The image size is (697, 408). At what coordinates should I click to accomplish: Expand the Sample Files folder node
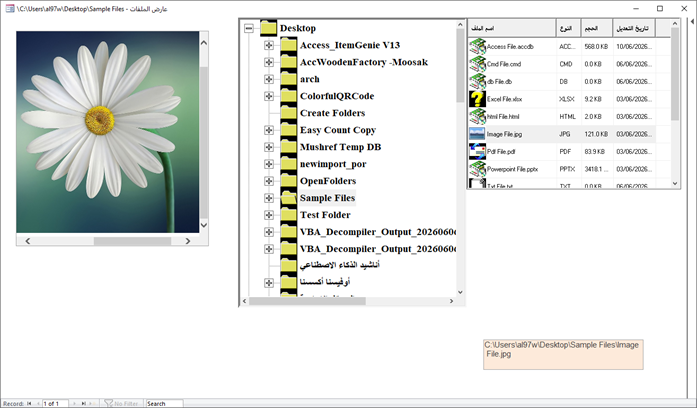coord(268,198)
